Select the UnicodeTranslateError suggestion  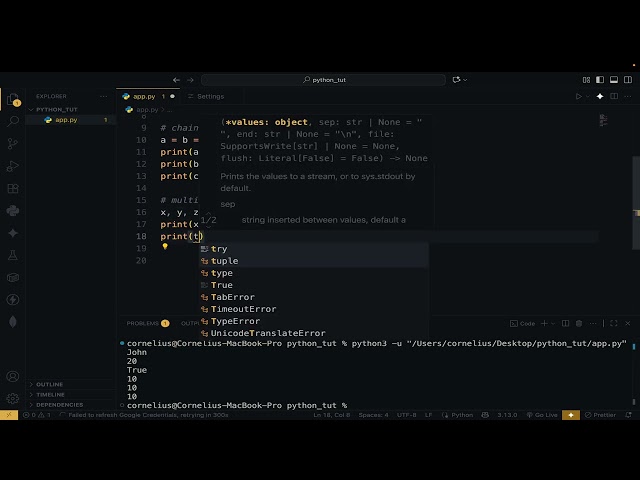coord(313,333)
